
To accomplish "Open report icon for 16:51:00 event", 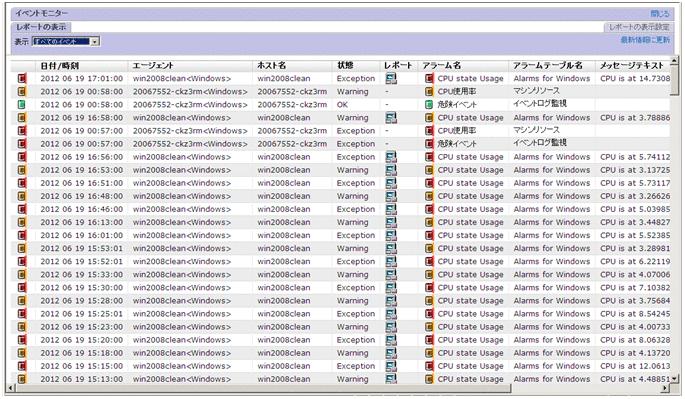I will point(391,183).
